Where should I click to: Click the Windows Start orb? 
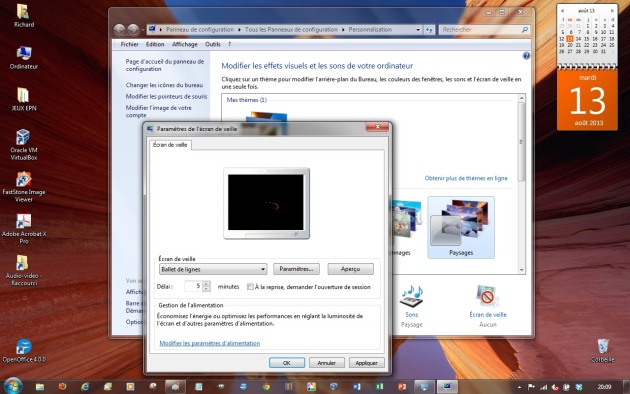[x=13, y=386]
